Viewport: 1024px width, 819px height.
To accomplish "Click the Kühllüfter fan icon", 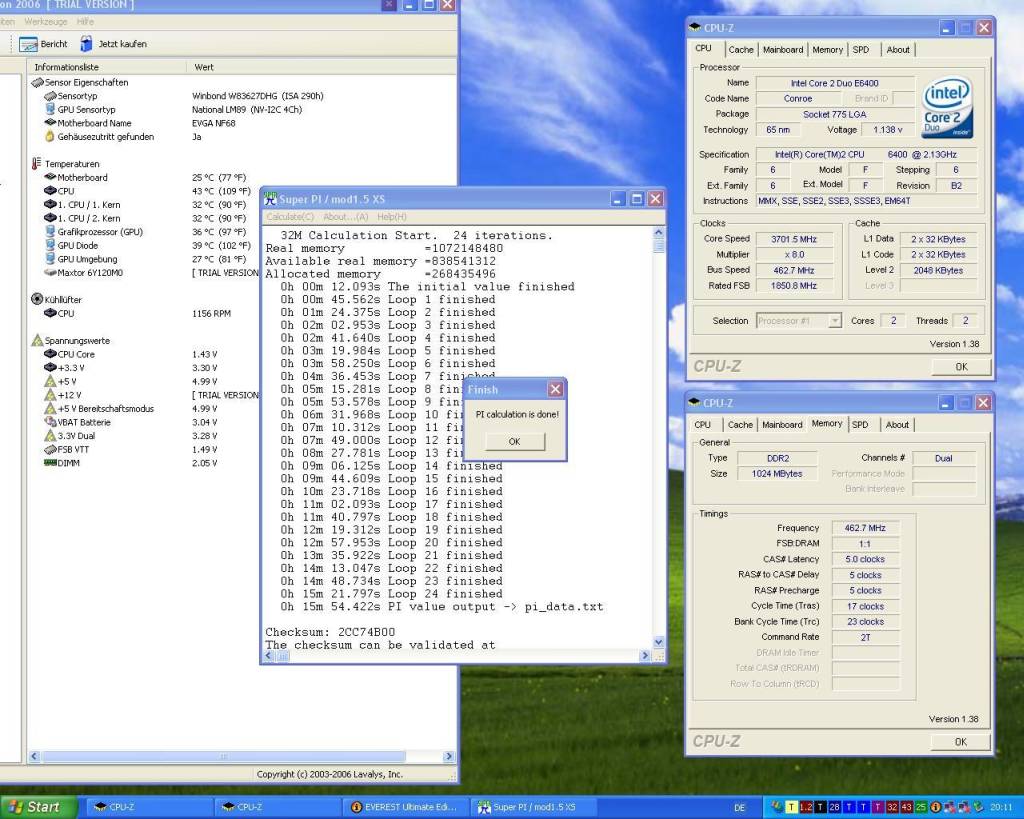I will point(37,299).
